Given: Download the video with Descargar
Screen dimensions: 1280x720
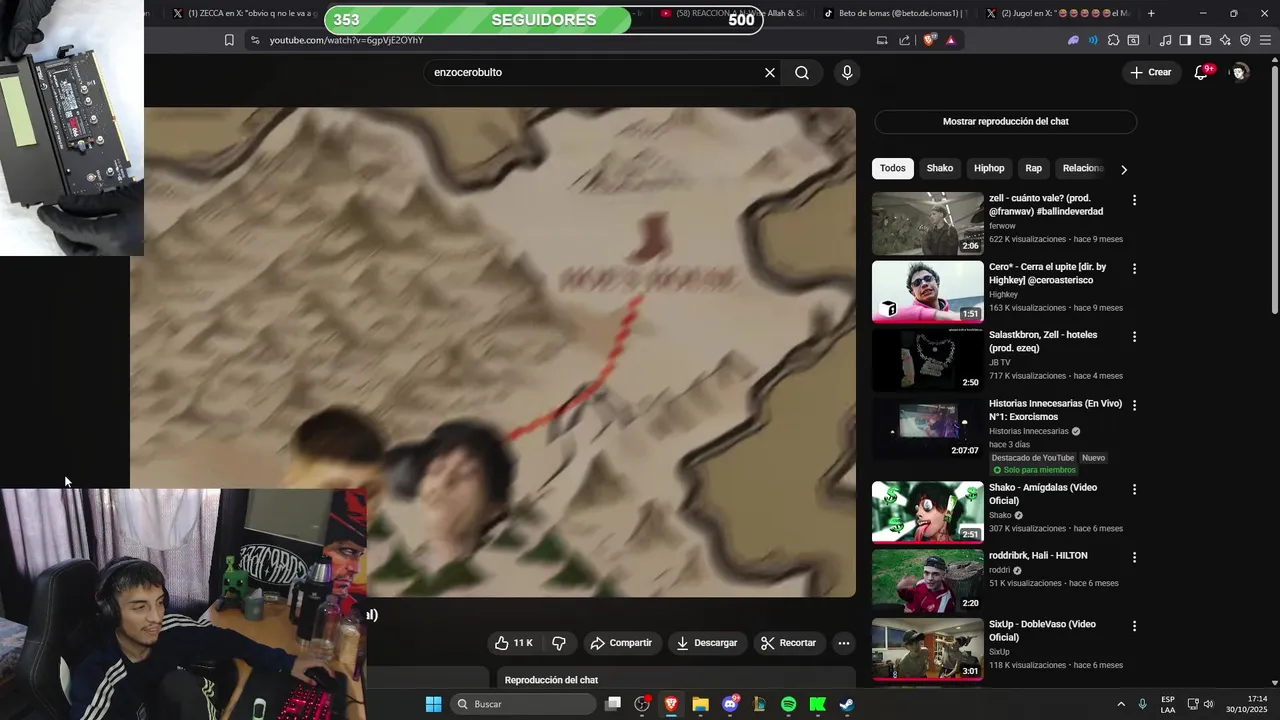Looking at the screenshot, I should tap(706, 643).
